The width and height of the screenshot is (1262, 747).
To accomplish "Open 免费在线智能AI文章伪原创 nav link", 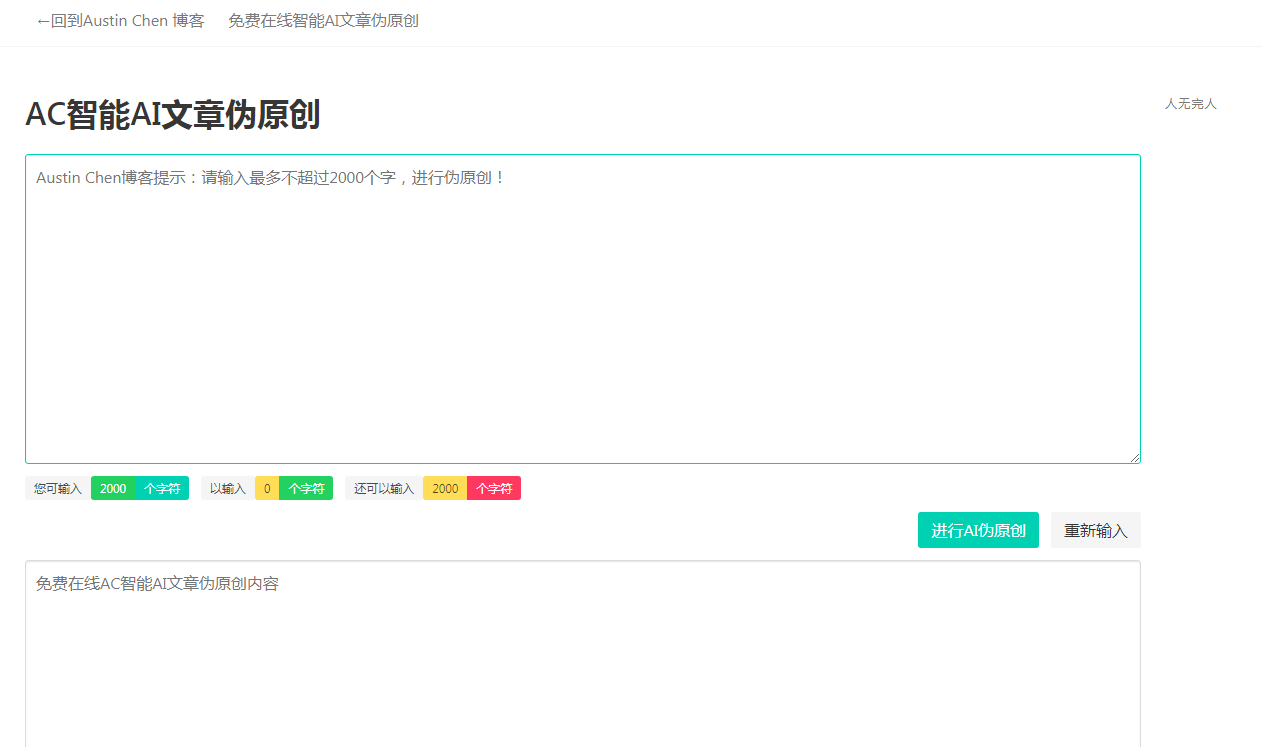I will click(x=323, y=21).
